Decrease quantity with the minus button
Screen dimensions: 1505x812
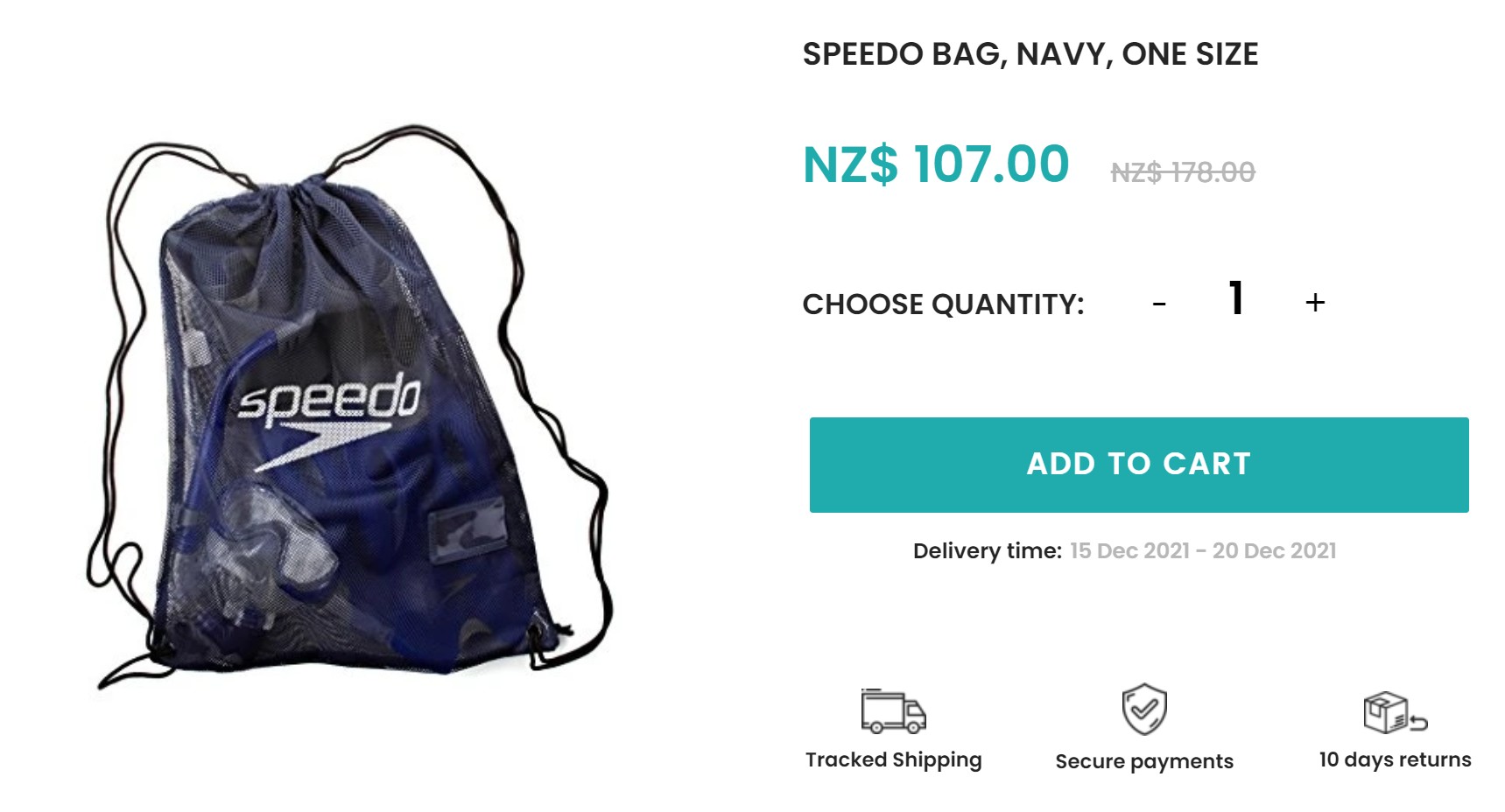1159,304
